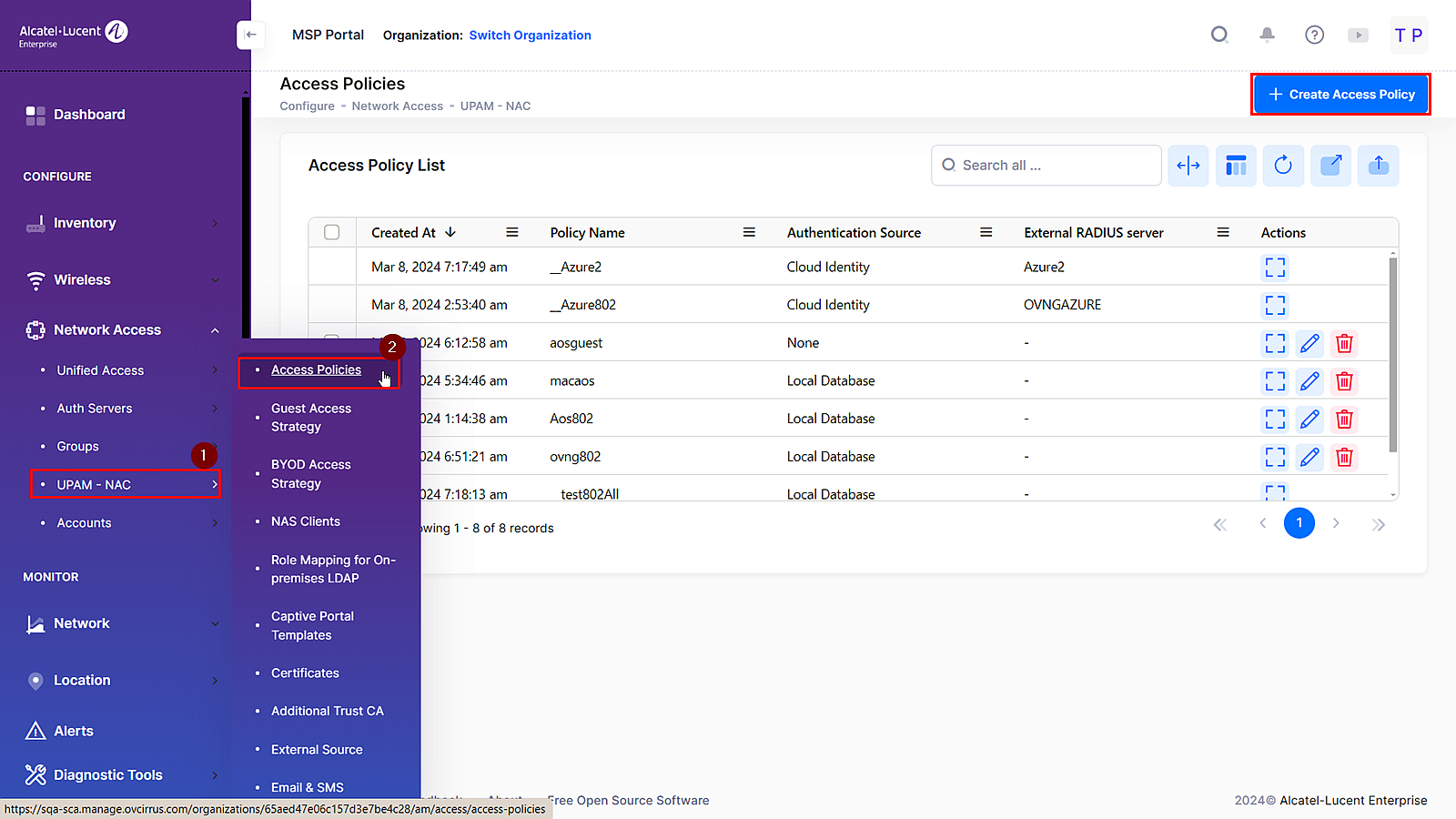Image resolution: width=1456 pixels, height=819 pixels.
Task: Expand the Wireless menu
Action: (122, 280)
